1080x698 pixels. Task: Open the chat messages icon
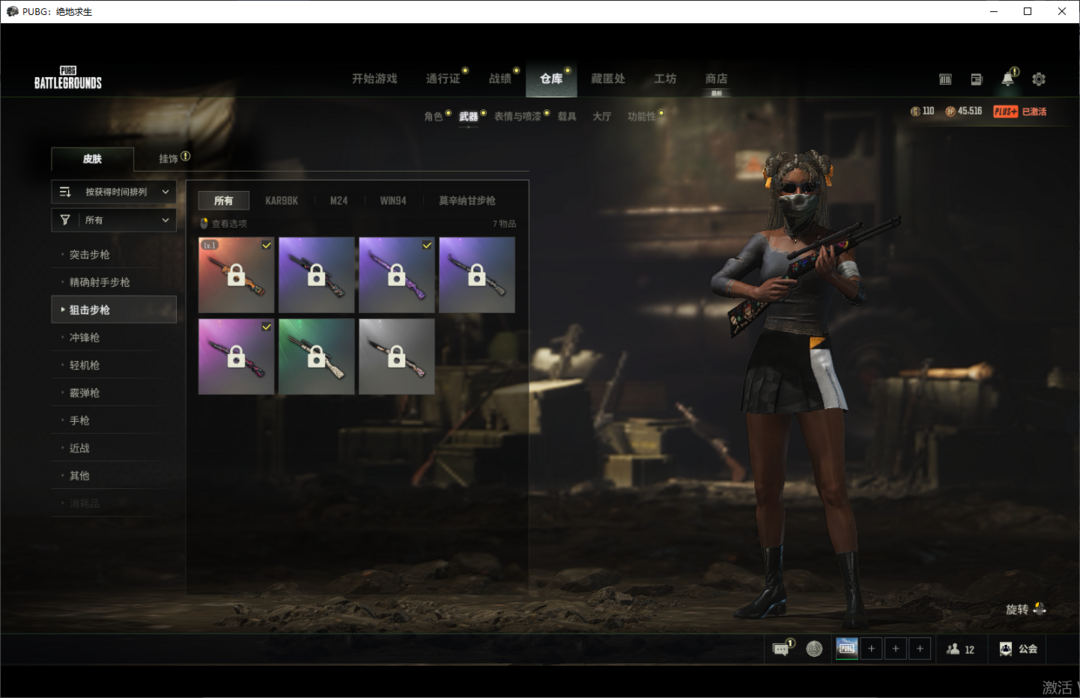[781, 648]
